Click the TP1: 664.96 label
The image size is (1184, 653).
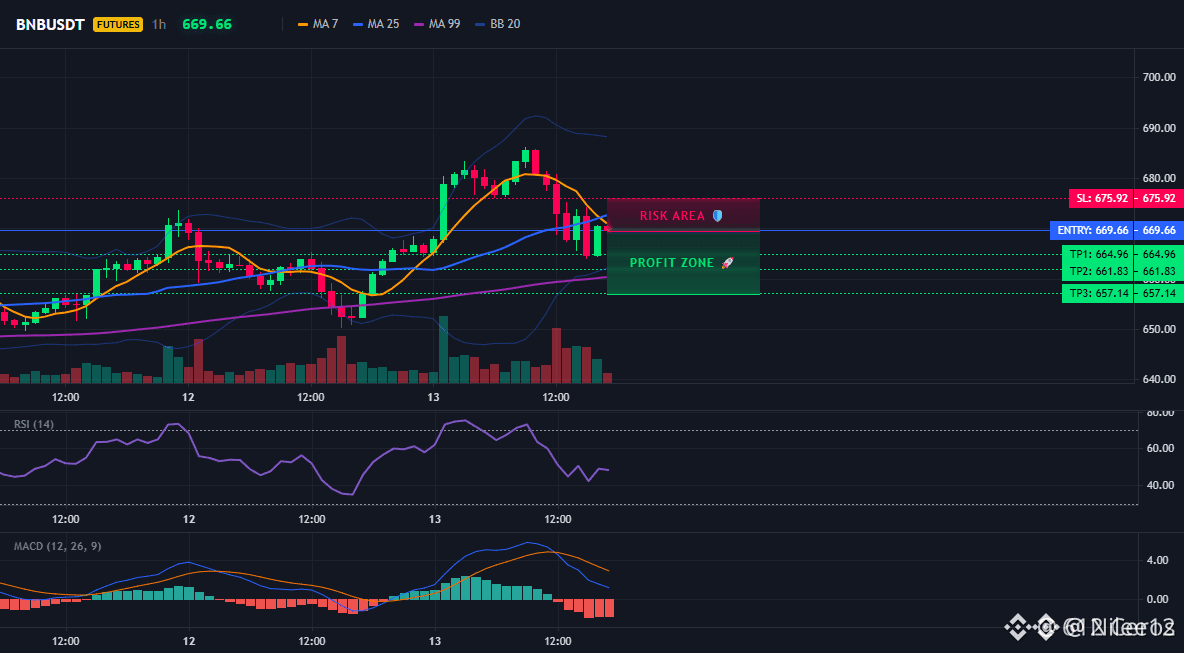click(x=1098, y=254)
